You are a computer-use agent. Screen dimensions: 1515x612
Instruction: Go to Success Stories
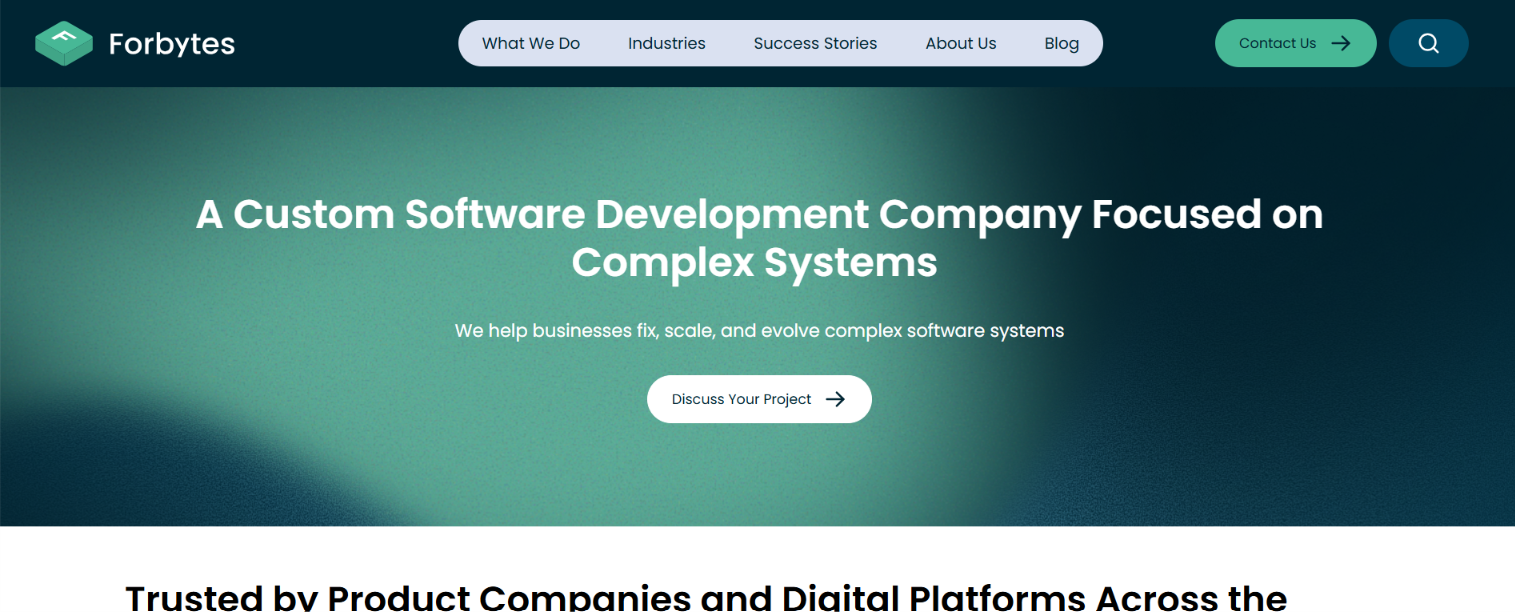click(x=815, y=43)
